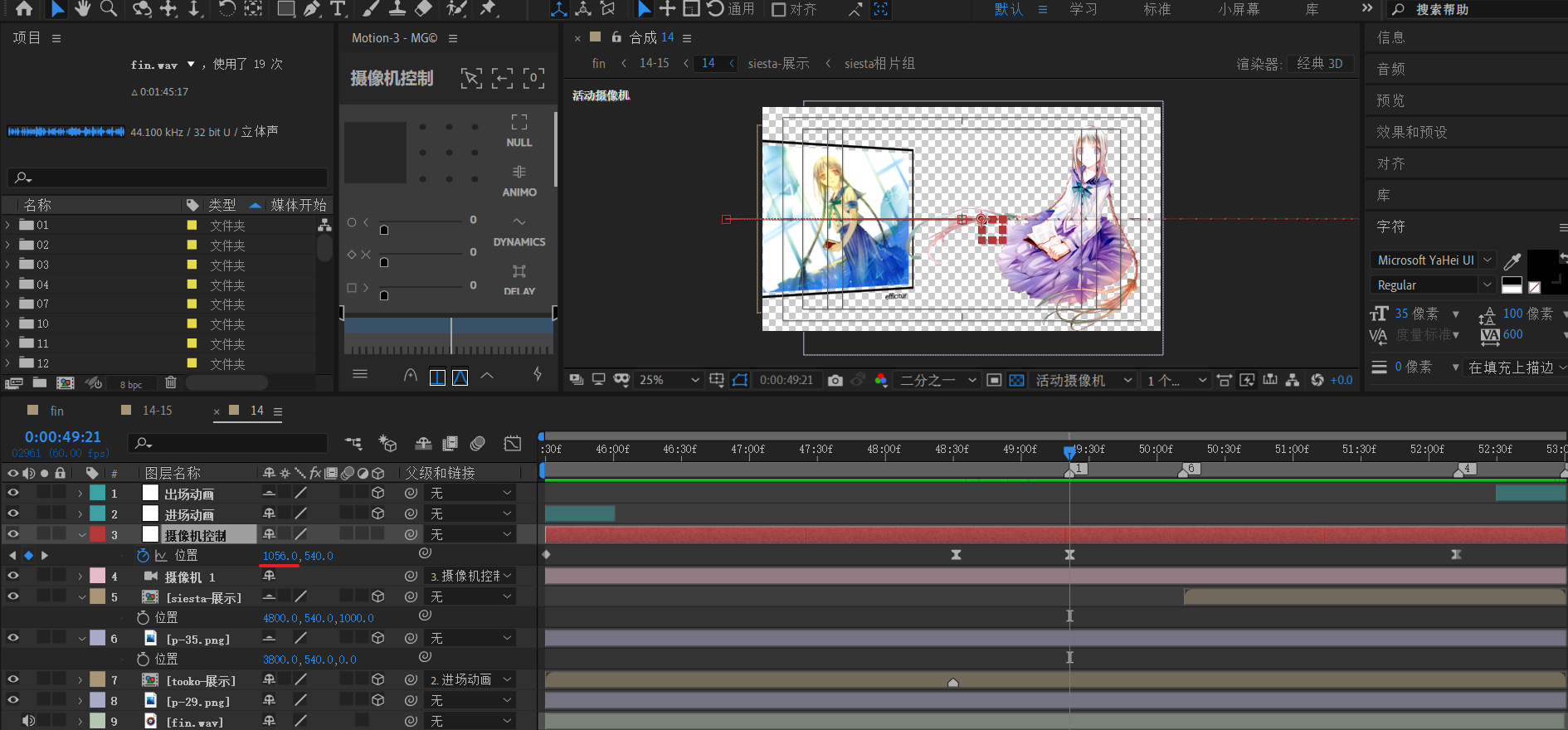Select the Horizontal Type tool

pos(338,8)
